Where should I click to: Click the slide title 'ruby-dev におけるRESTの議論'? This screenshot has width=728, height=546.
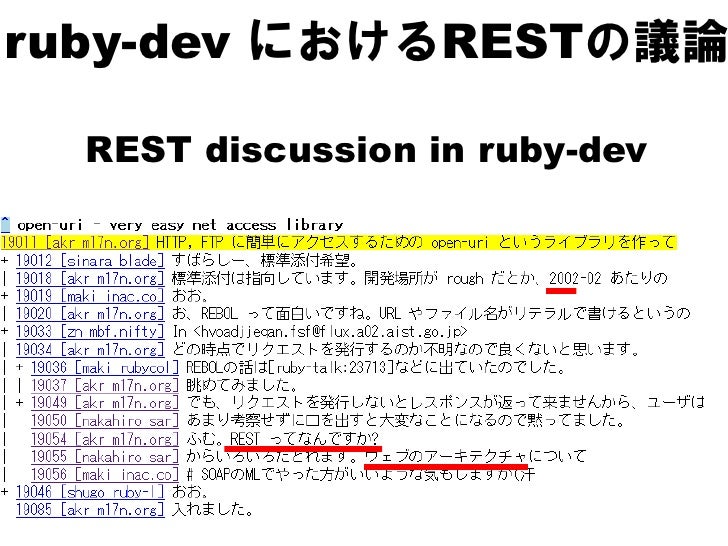[x=364, y=40]
